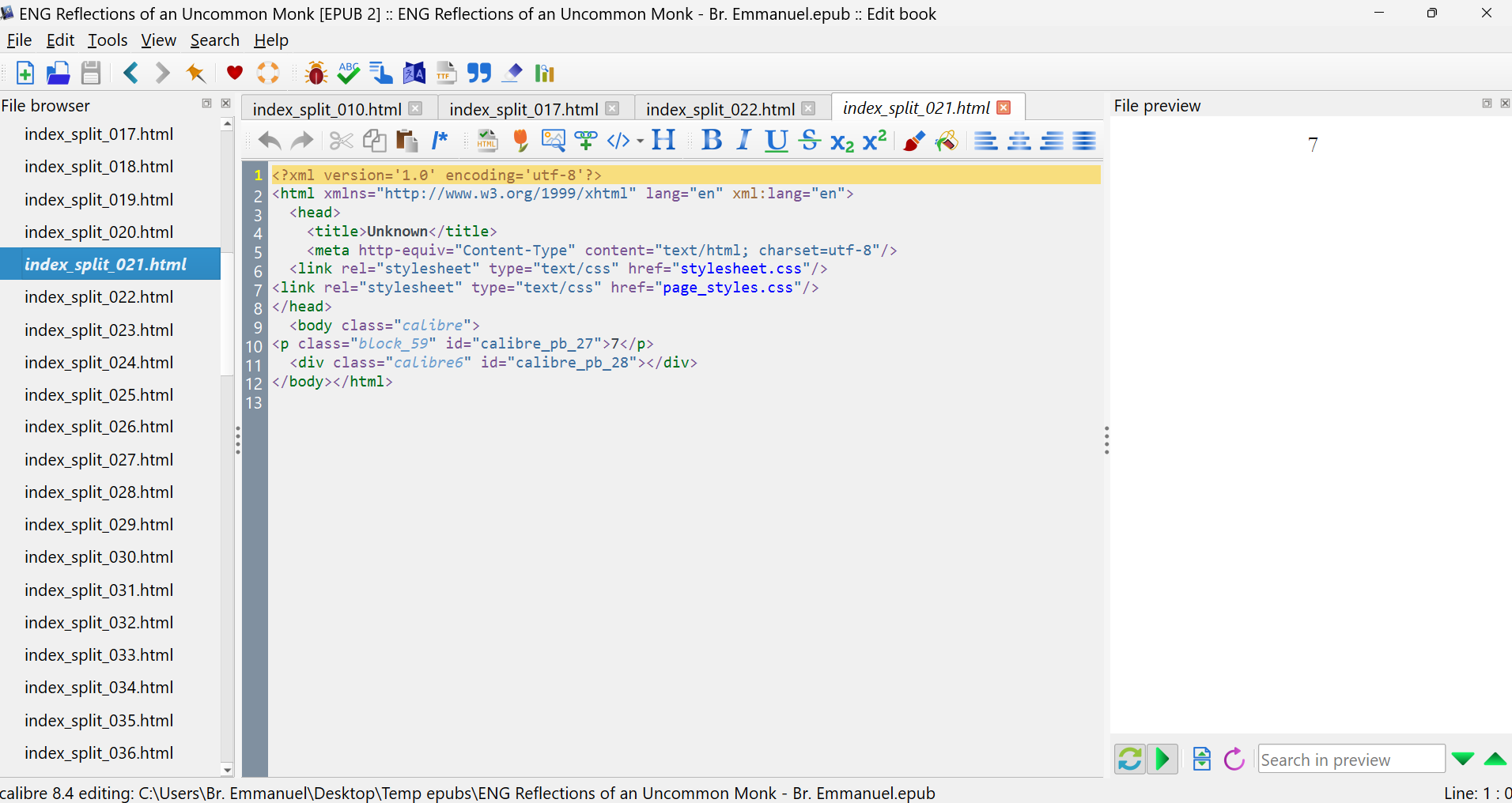Open the Manage fonts TTF icon
This screenshot has height=803, width=1512.
446,74
